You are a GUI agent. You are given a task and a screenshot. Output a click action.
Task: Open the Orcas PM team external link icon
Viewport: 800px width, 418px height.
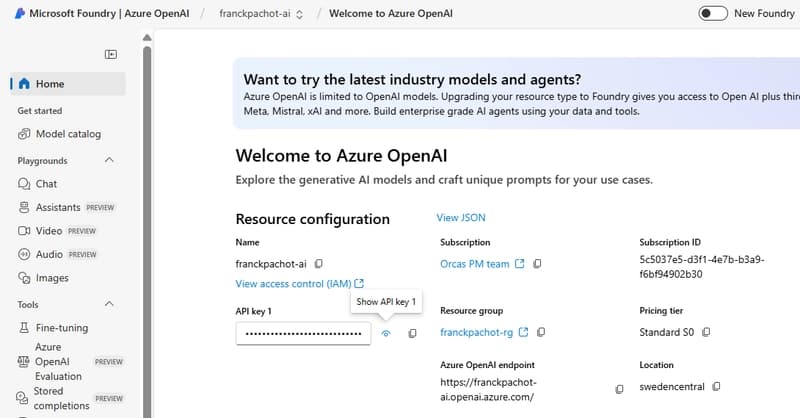[519, 263]
